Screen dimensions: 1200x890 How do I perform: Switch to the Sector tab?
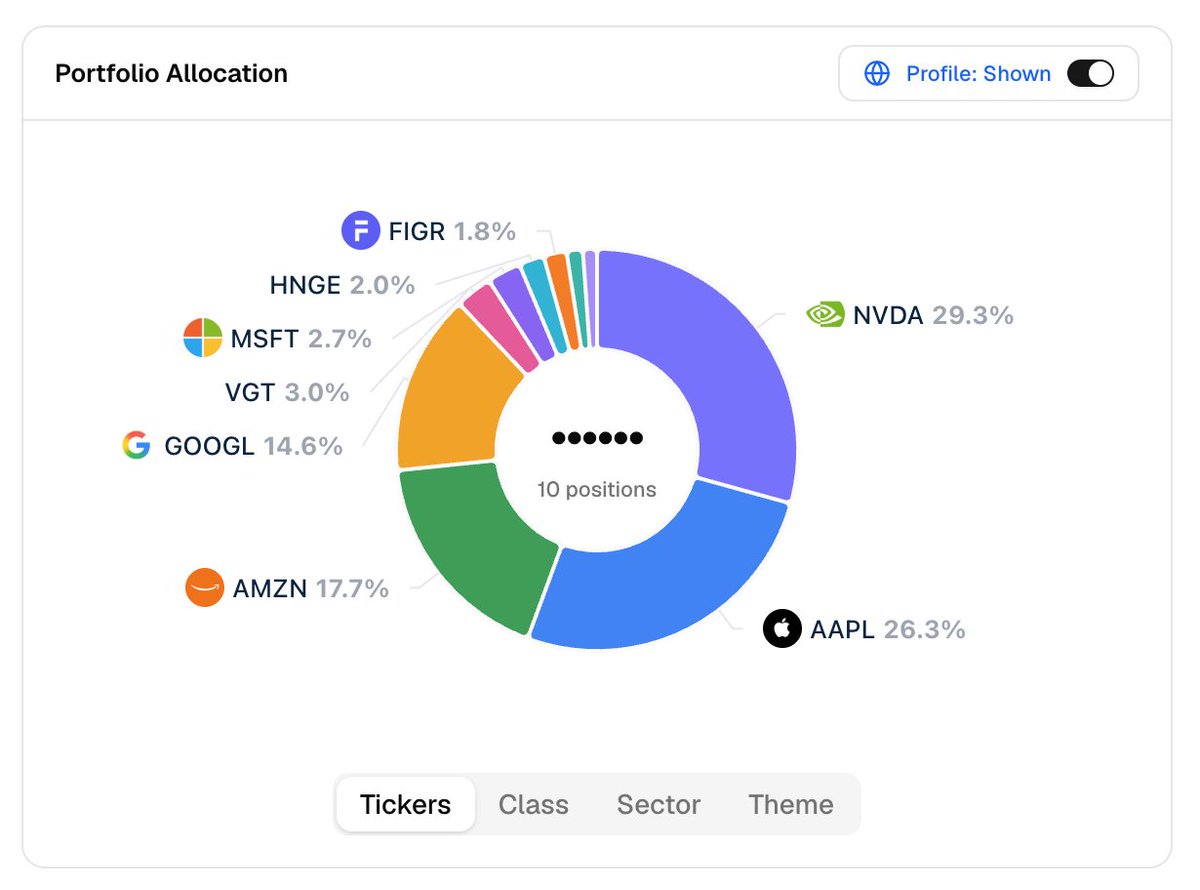pos(658,804)
